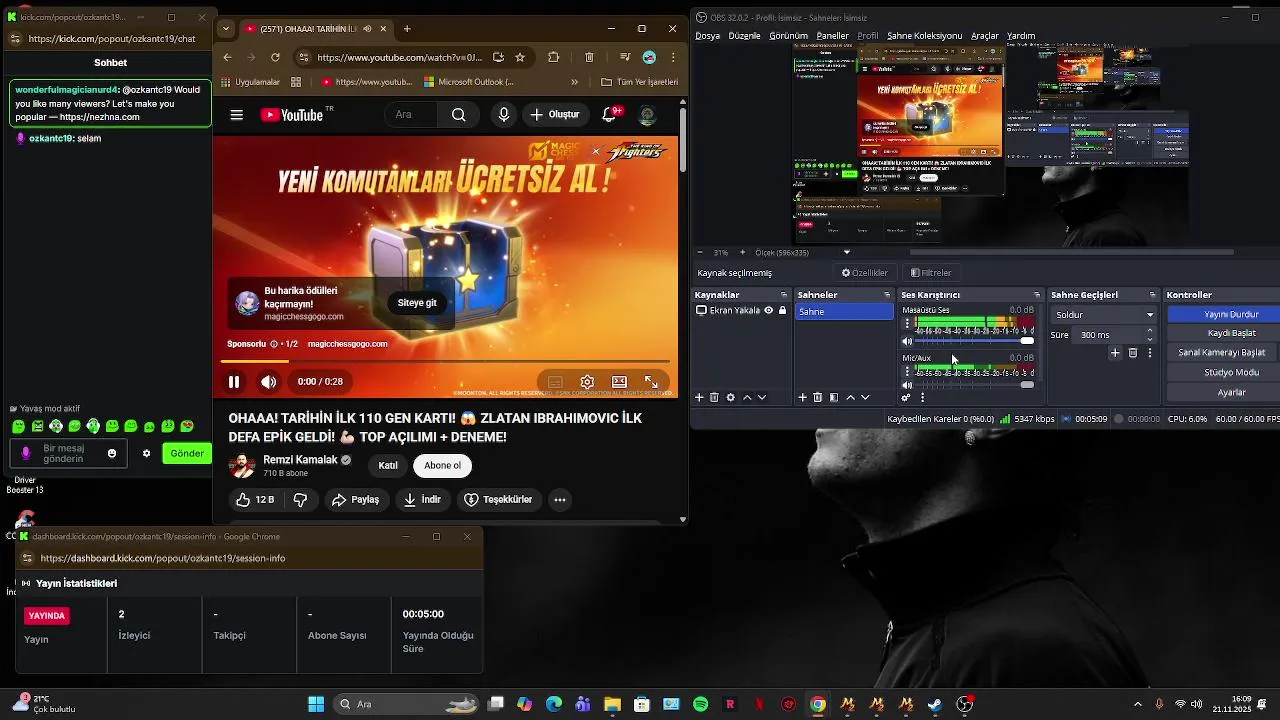Click the YouTube search magnifier button
This screenshot has width=1280, height=720.
[x=458, y=115]
